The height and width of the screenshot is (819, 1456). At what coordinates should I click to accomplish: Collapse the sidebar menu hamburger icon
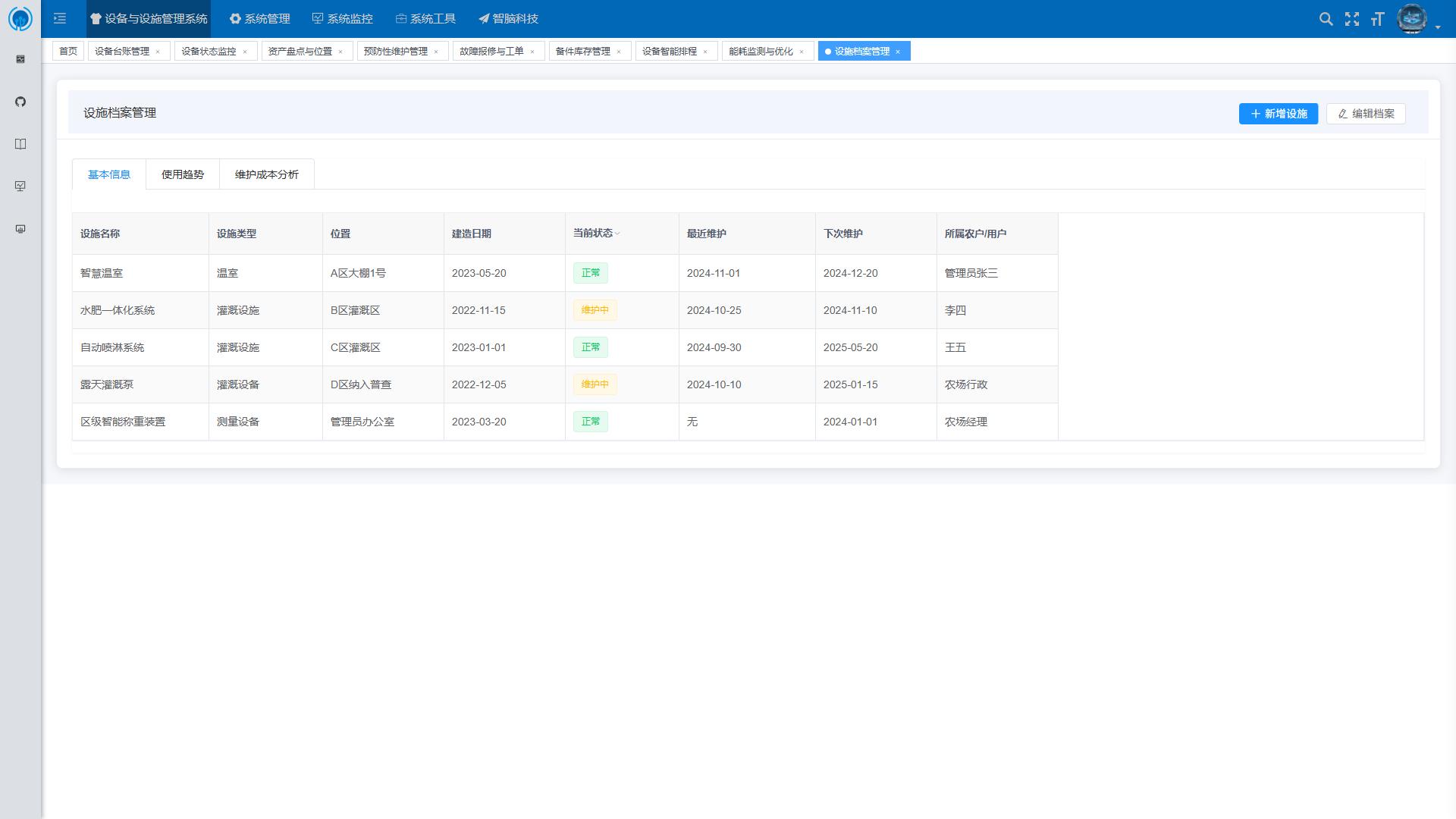point(60,18)
